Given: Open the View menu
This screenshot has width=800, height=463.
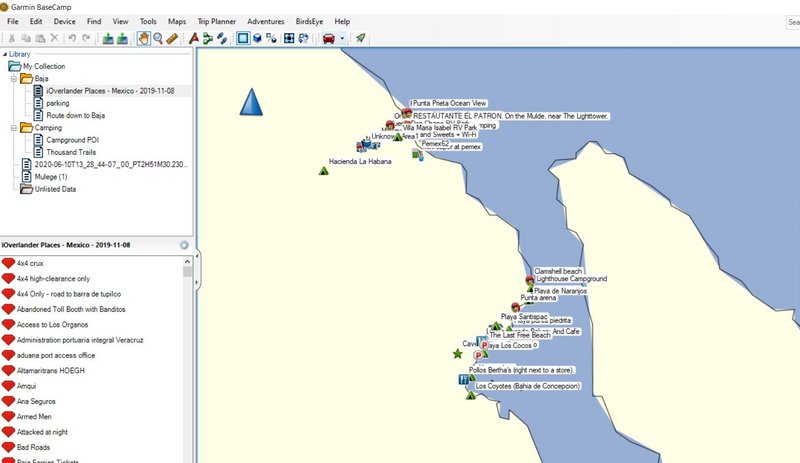Looking at the screenshot, I should 120,21.
